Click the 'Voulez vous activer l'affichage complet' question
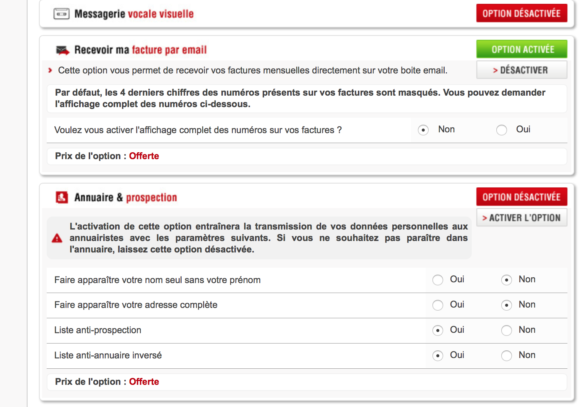585x407 pixels. 198,130
